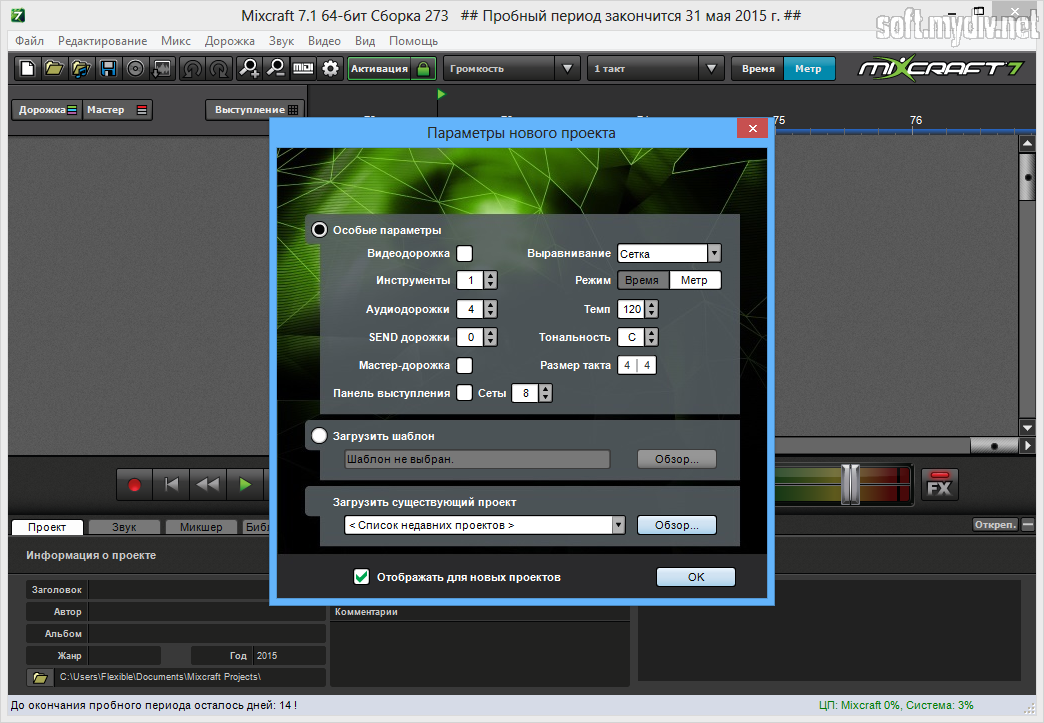Zoom in with the magnifier plus icon
This screenshot has height=723, width=1044.
[250, 69]
